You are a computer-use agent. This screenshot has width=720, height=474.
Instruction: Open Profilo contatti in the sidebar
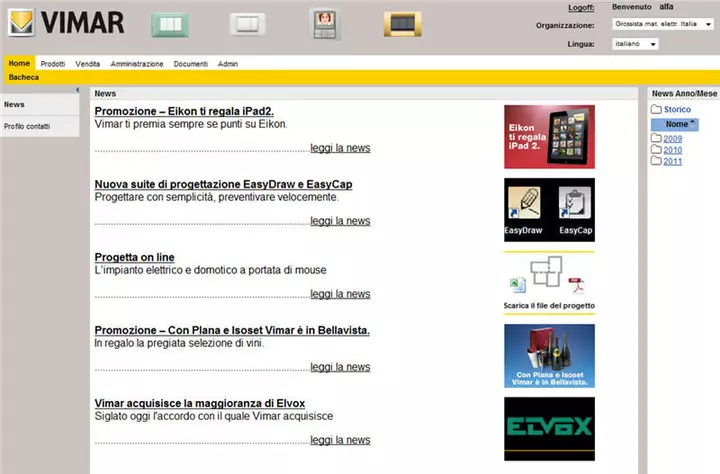click(x=39, y=126)
